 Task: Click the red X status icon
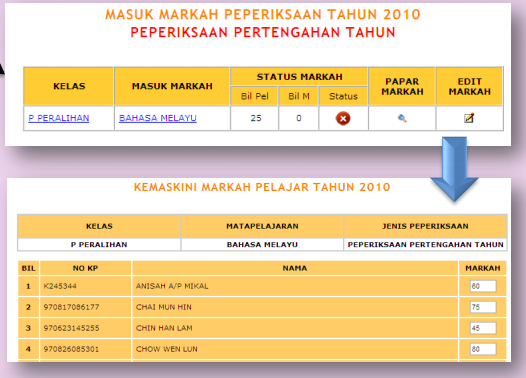point(343,118)
